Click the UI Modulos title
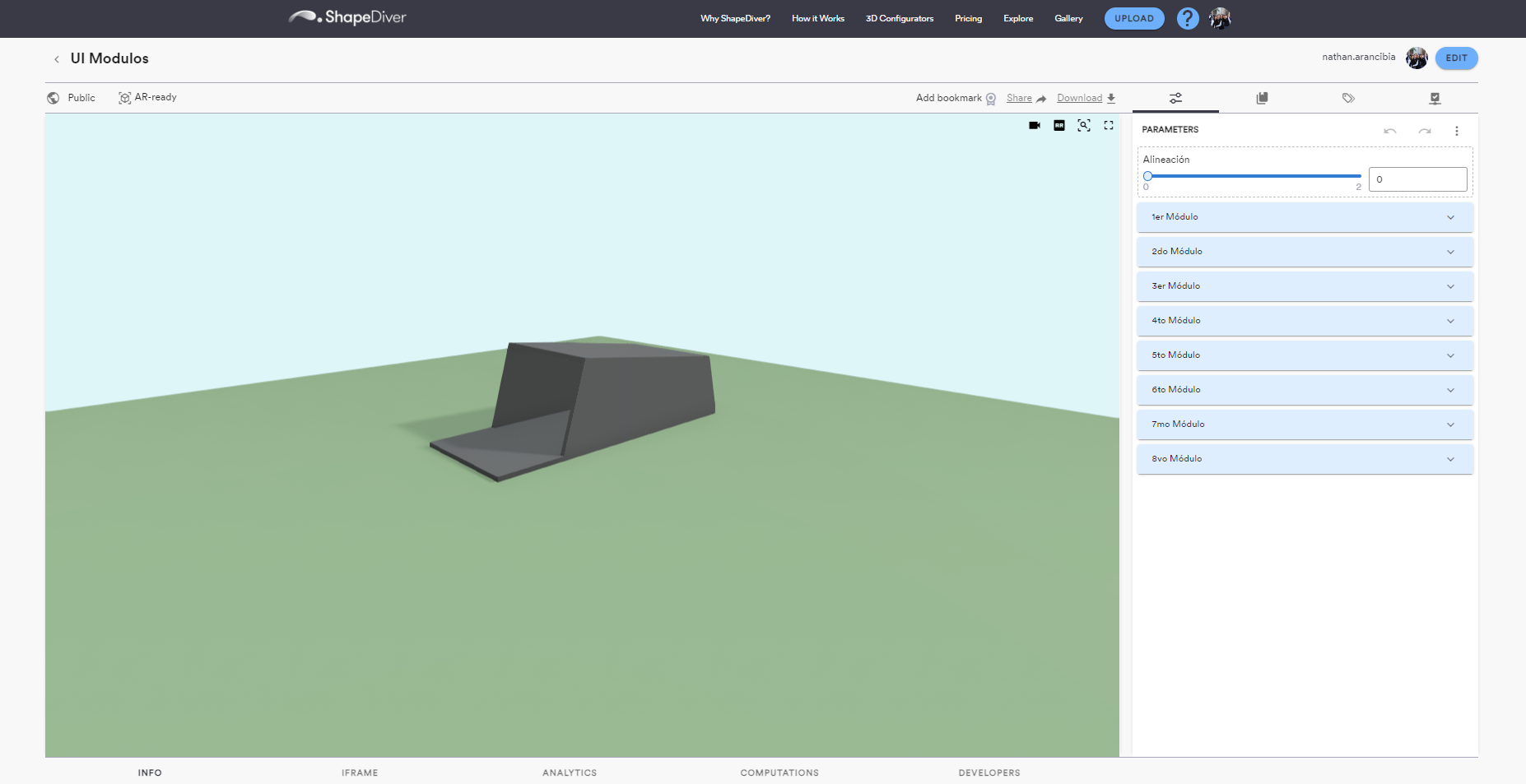The width and height of the screenshot is (1526, 784). tap(109, 58)
